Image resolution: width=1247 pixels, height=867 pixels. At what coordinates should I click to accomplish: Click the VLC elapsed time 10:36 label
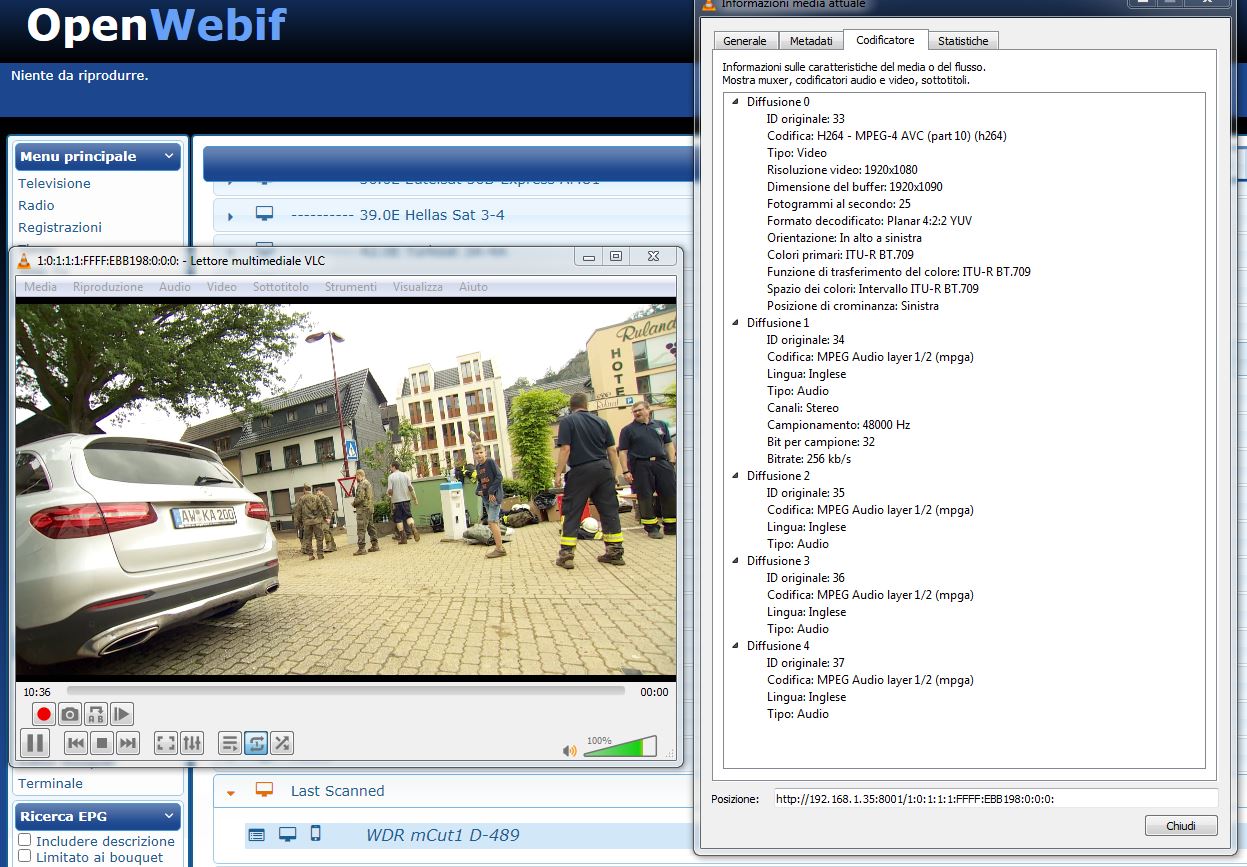tap(37, 692)
